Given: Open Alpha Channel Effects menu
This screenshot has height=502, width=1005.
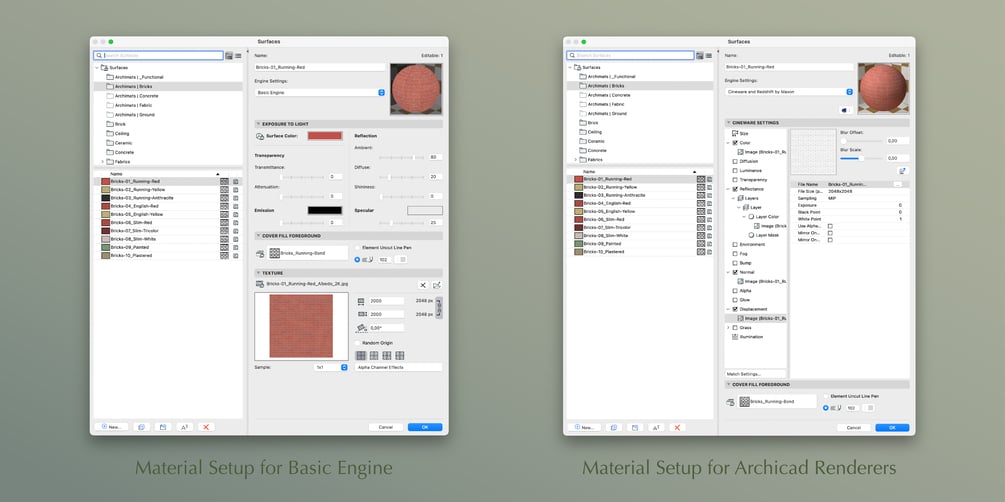Looking at the screenshot, I should click(399, 367).
